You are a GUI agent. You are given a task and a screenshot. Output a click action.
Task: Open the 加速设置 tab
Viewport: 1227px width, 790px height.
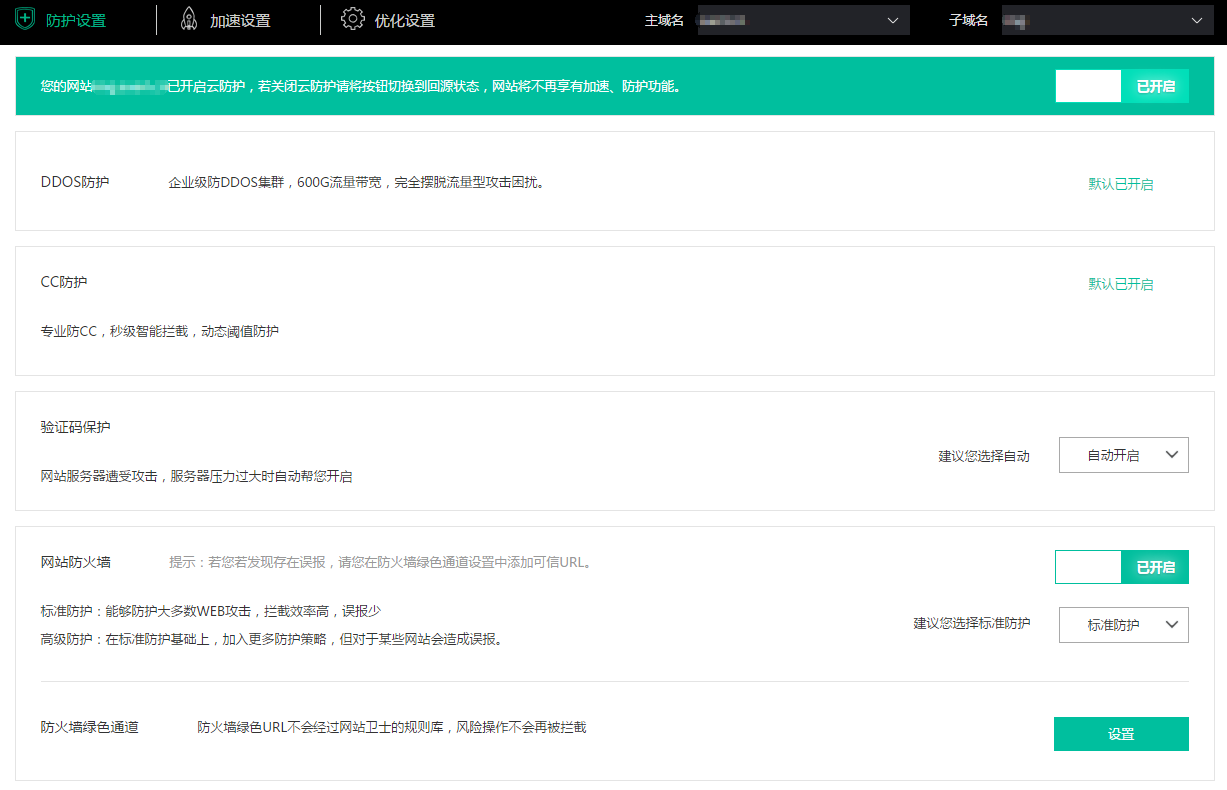tap(240, 21)
